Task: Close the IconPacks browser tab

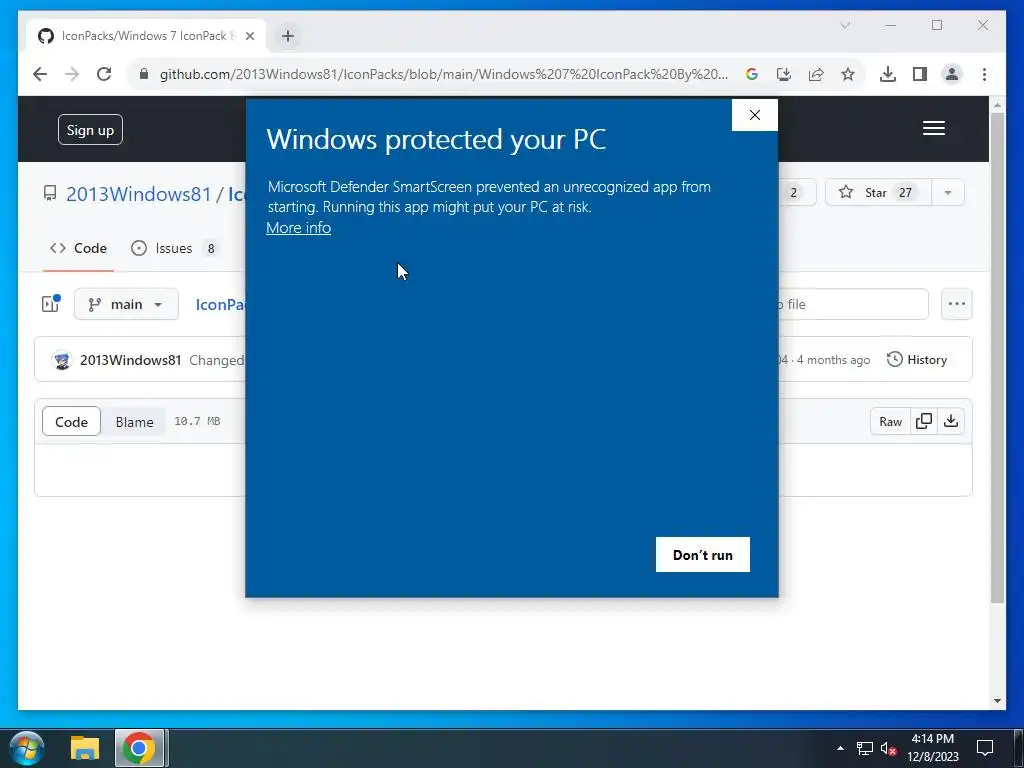Action: pyautogui.click(x=249, y=37)
